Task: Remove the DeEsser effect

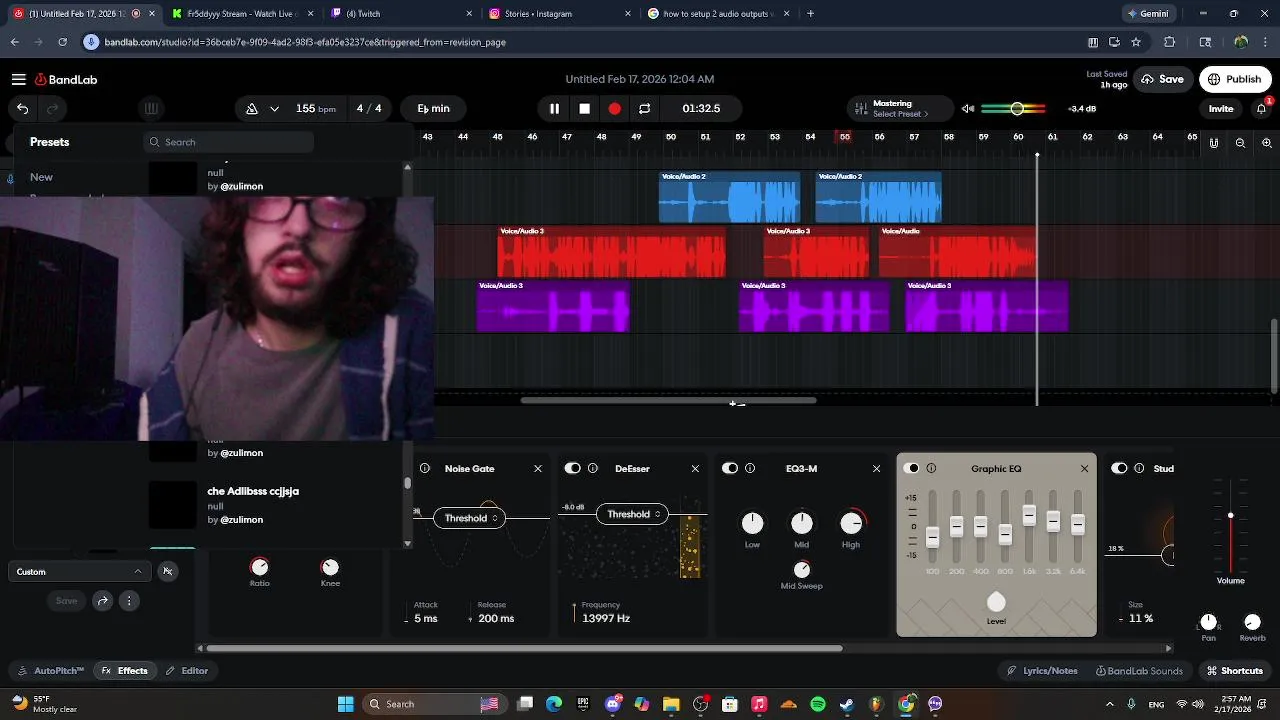Action: click(695, 468)
